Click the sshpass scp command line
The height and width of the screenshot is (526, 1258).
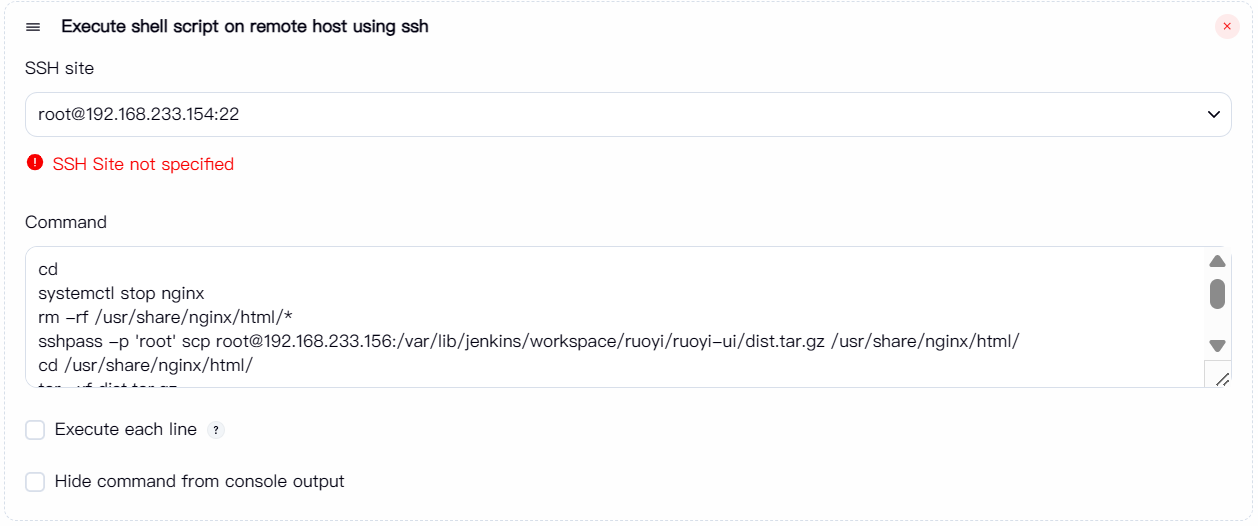click(529, 342)
